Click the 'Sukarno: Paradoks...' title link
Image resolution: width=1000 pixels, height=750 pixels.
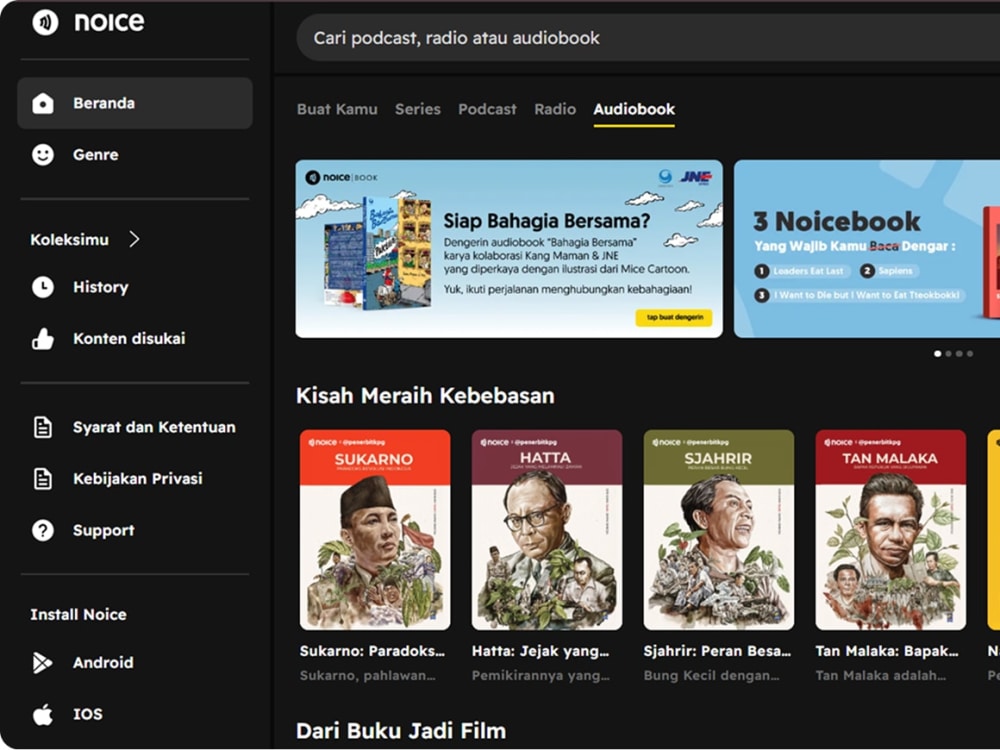(372, 651)
